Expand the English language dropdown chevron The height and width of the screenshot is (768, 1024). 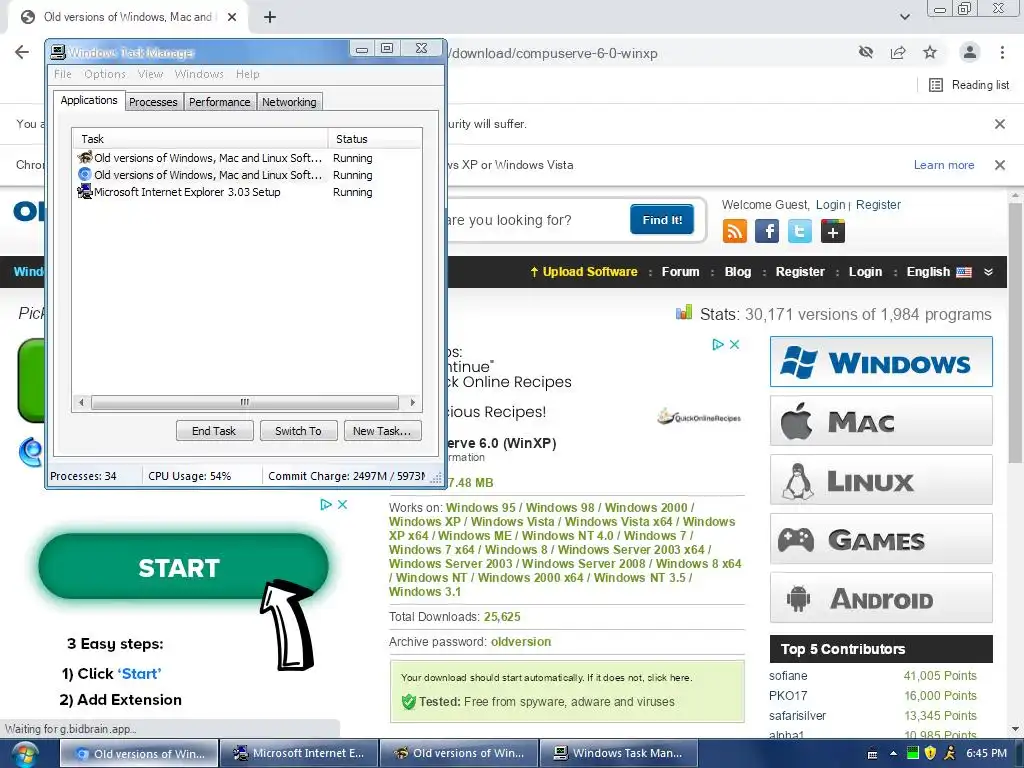pos(988,272)
